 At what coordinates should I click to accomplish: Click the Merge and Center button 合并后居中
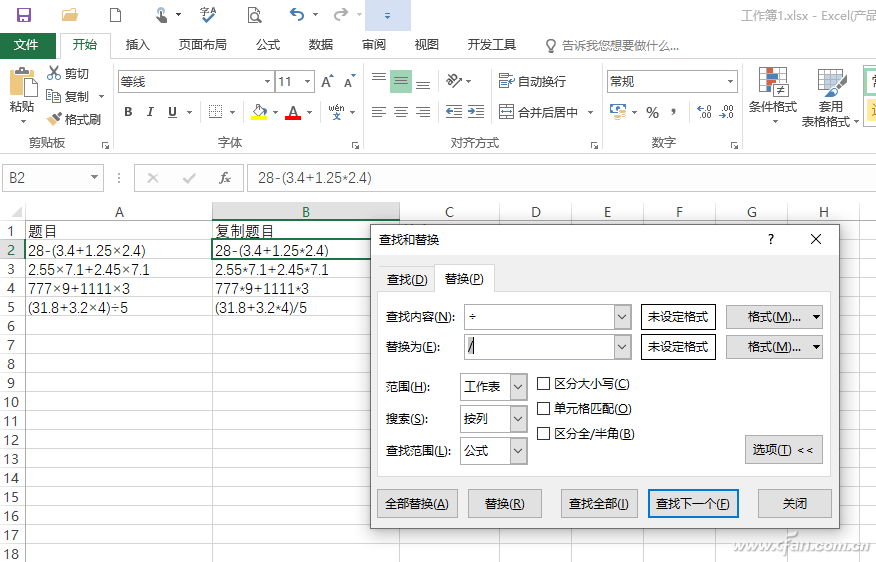(x=546, y=112)
